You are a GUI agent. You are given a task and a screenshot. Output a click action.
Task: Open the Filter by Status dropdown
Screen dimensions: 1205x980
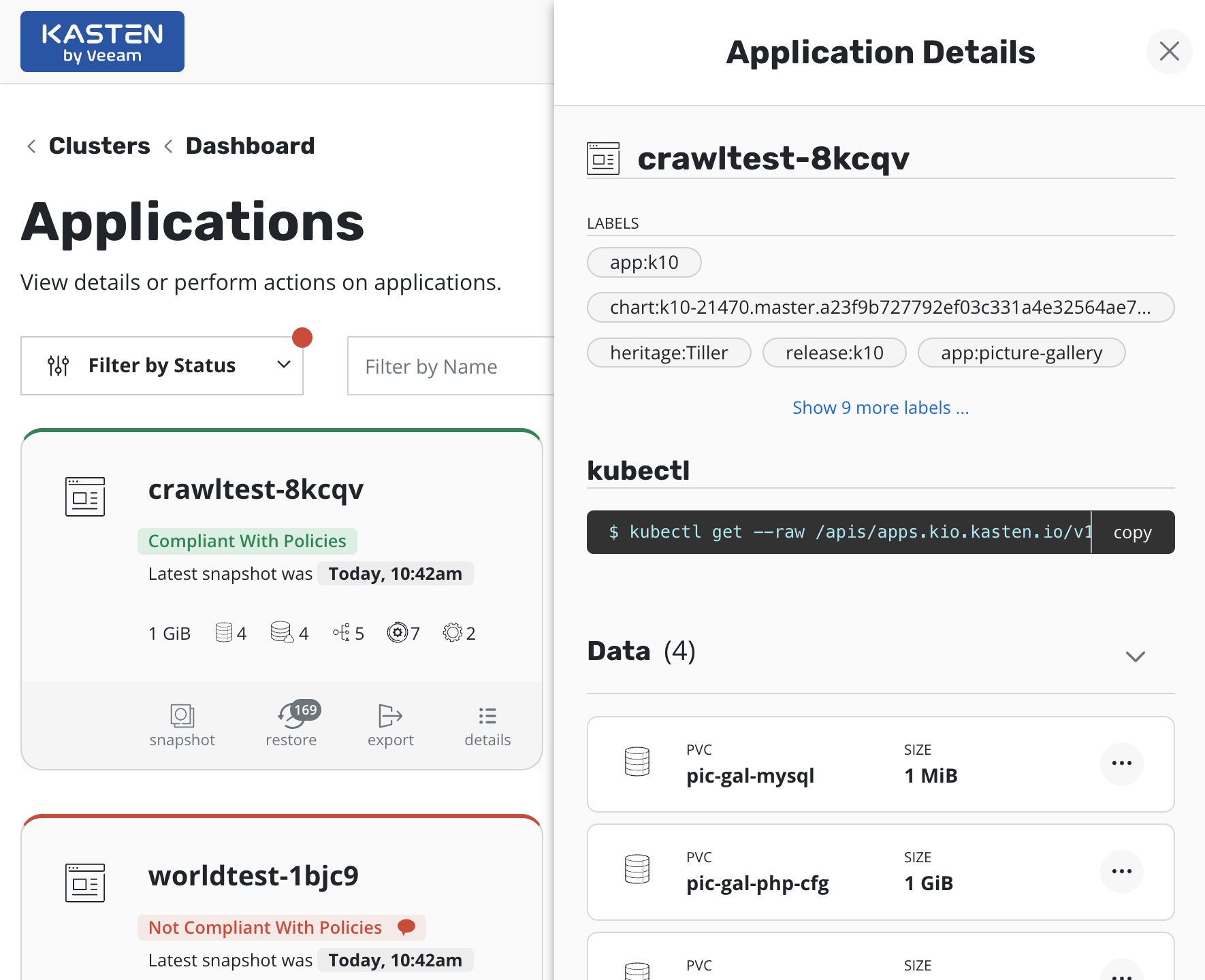(162, 365)
